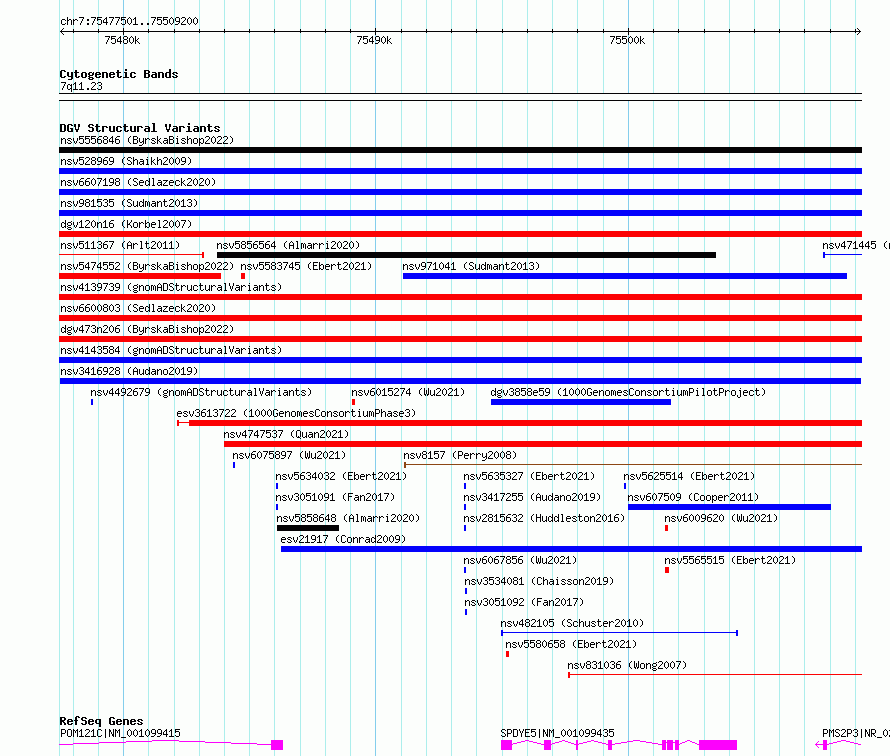890x756 pixels.
Task: Click the nsv5583745 (Ebert2021) label
Action: click(306, 266)
